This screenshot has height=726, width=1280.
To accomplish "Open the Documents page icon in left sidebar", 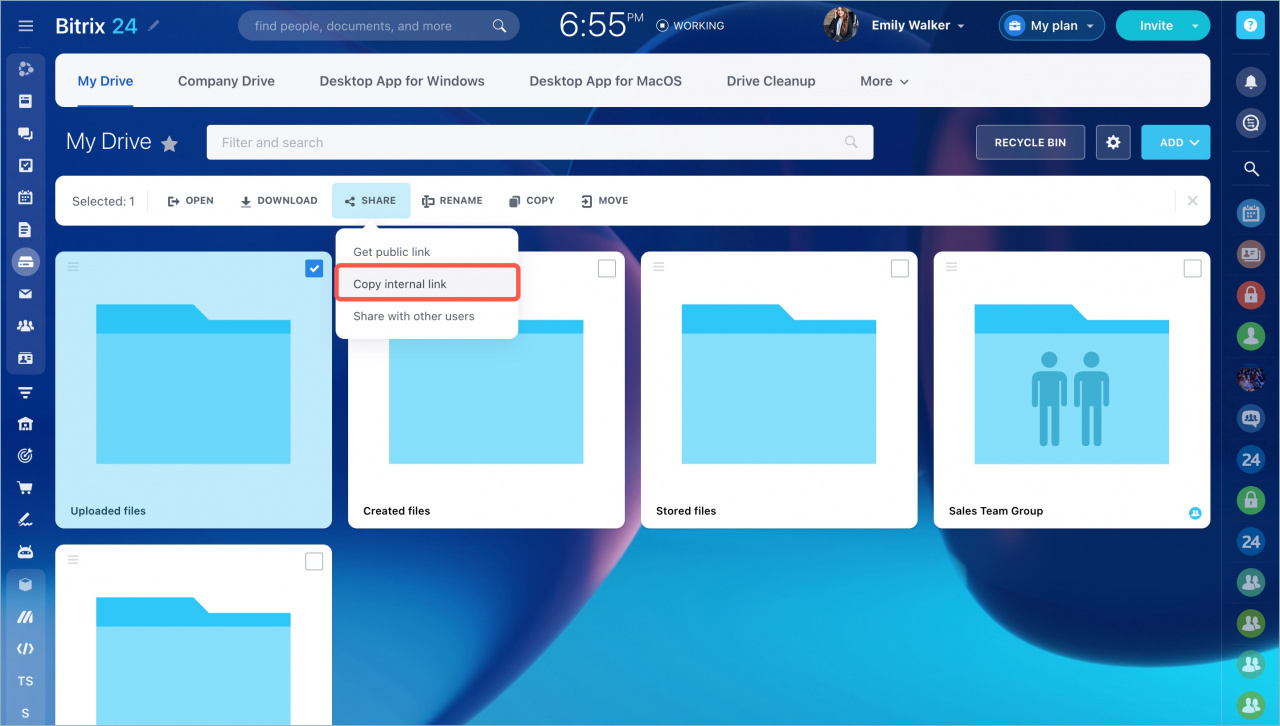I will tap(26, 230).
